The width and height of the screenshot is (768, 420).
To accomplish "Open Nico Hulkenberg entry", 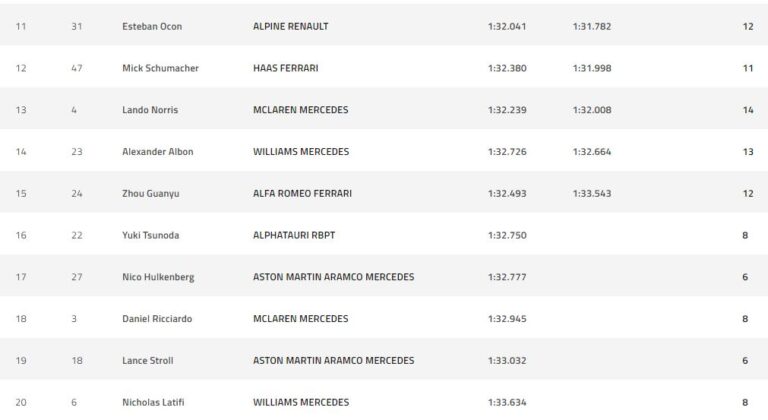I will 158,277.
